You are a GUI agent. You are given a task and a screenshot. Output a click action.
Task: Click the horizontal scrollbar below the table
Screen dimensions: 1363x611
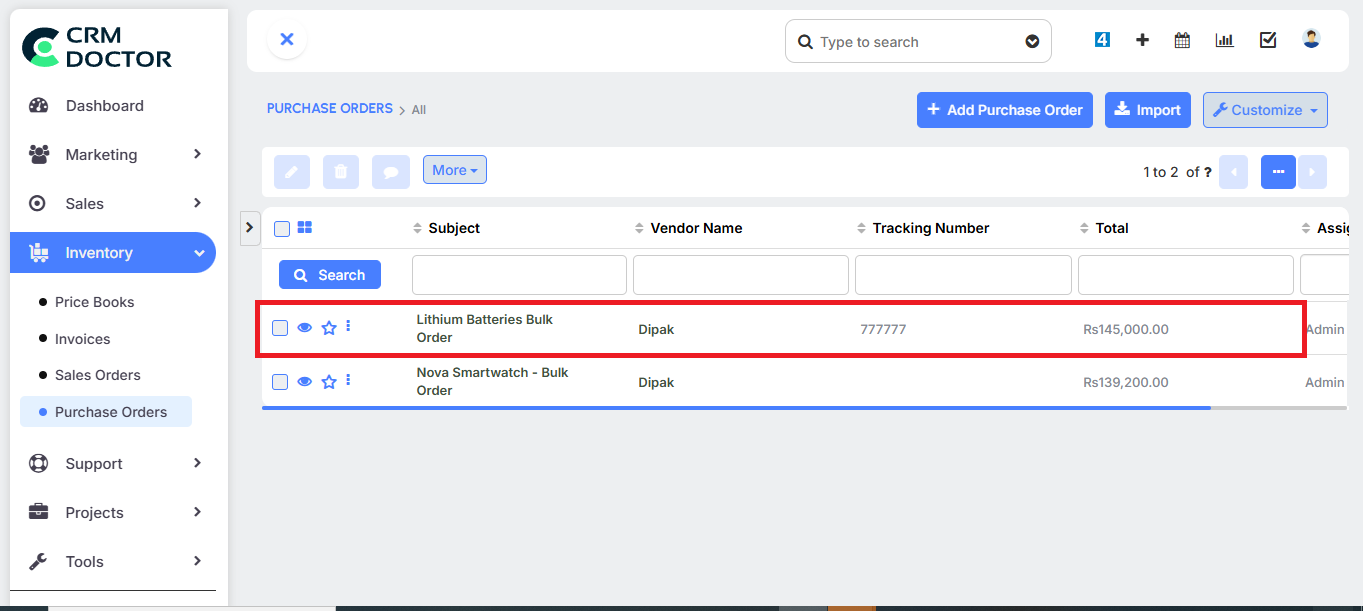[x=735, y=408]
